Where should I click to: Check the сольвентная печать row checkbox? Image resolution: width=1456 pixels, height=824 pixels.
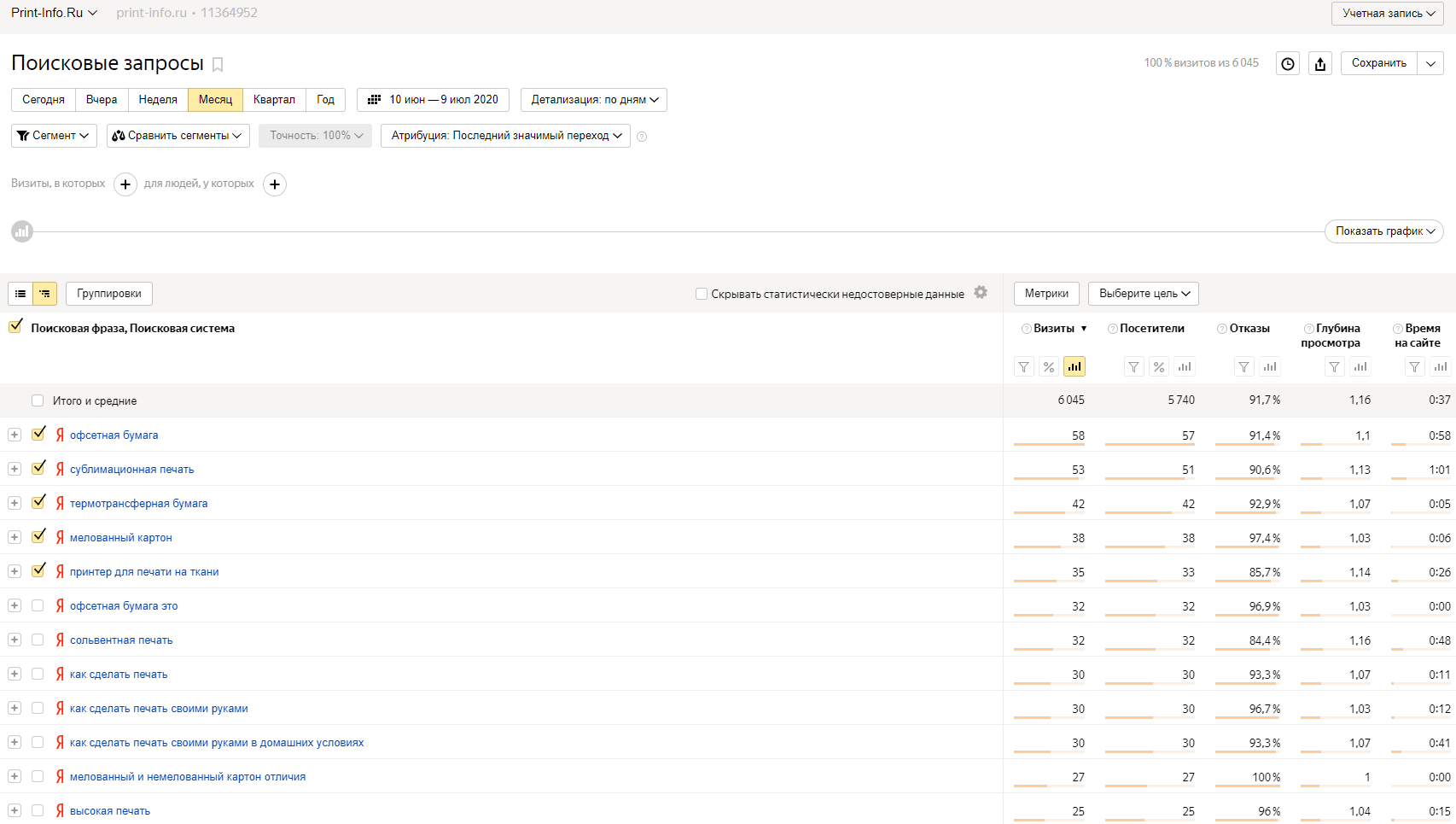(x=38, y=640)
